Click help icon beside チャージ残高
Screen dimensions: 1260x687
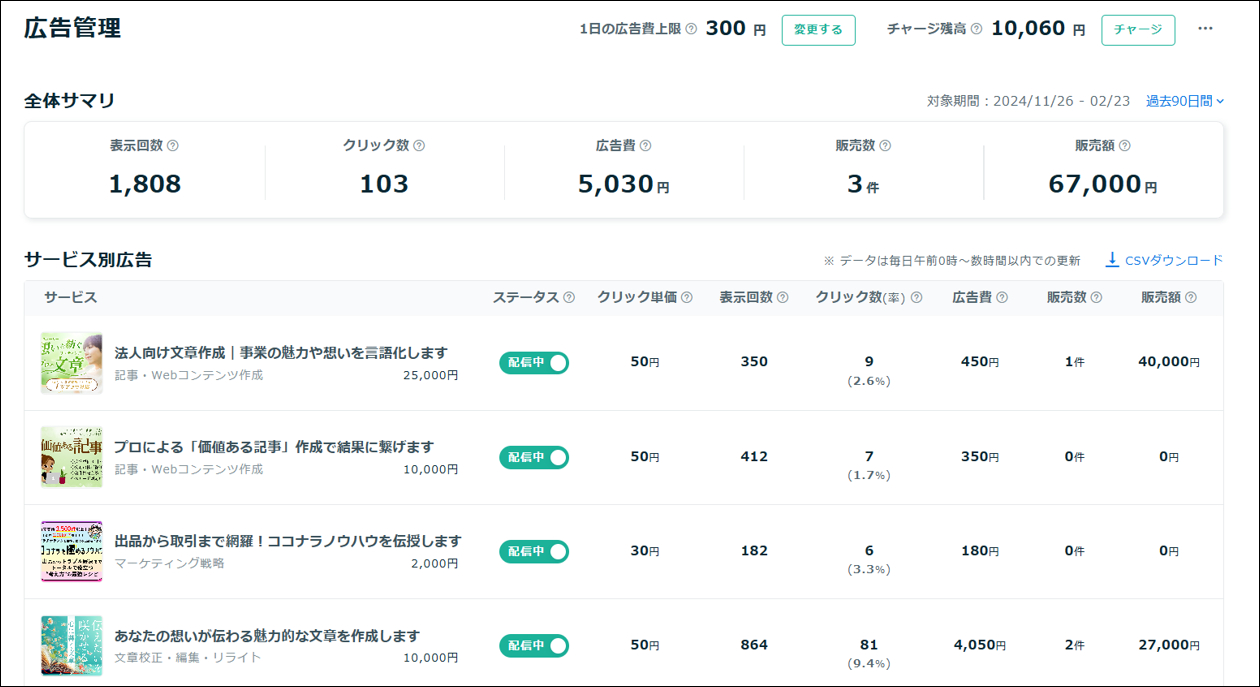point(976,29)
